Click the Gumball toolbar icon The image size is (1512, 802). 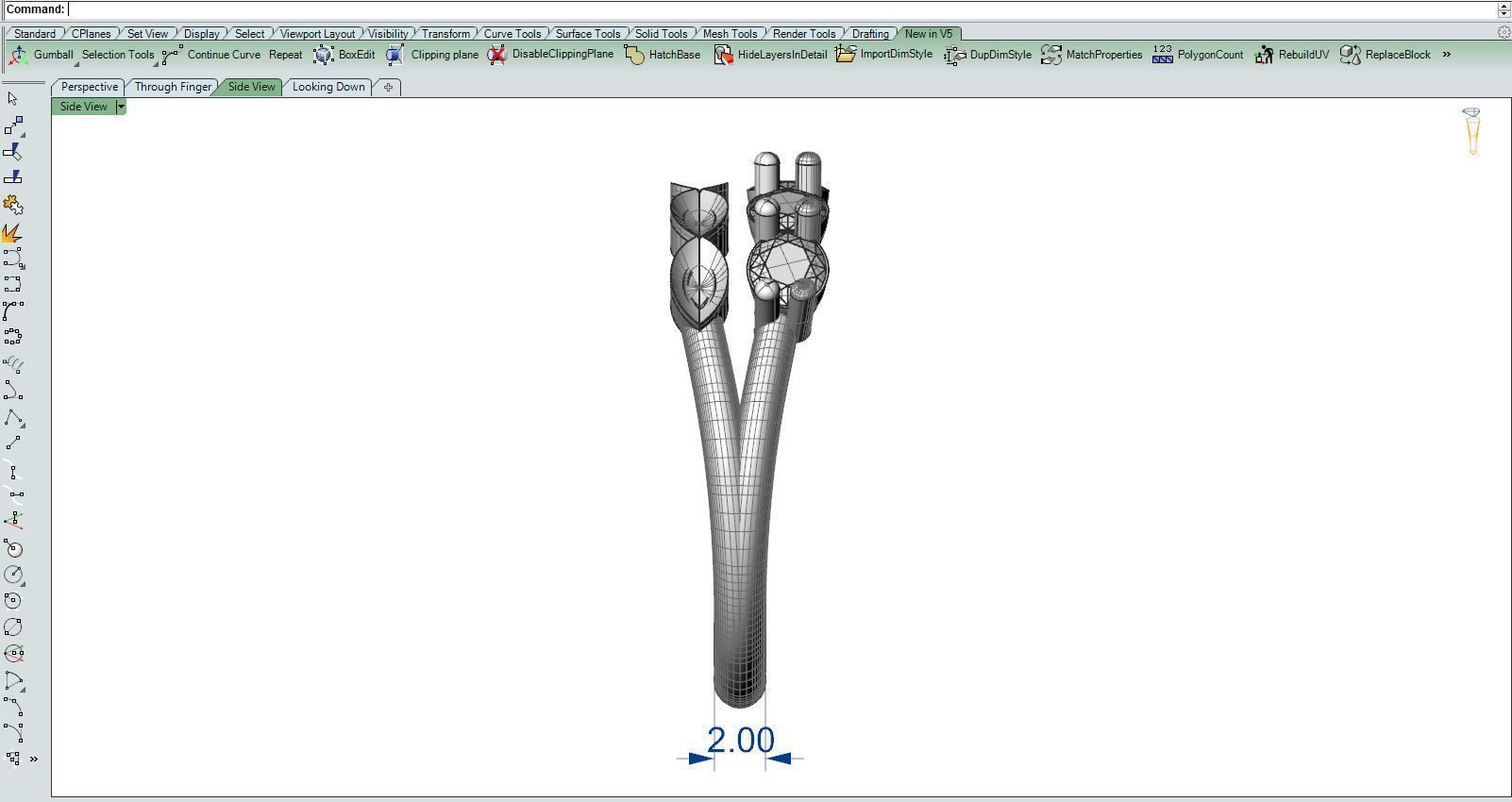[17, 55]
